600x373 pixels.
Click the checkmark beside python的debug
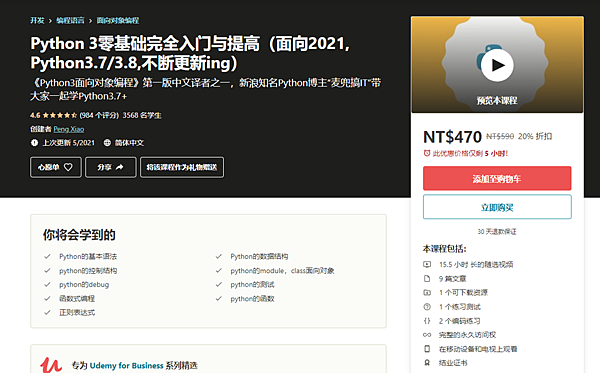point(47,285)
